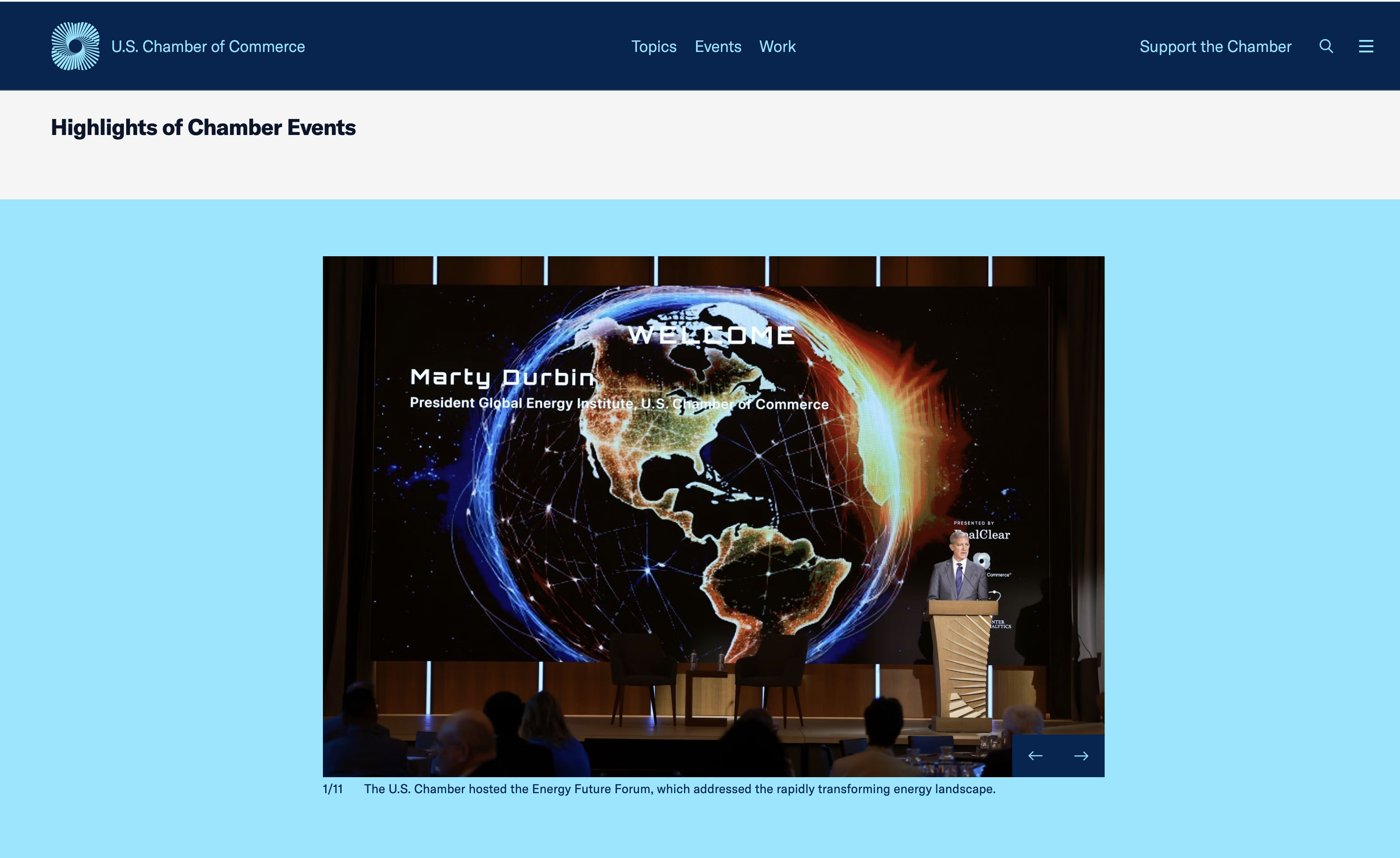Click the U.S. Chamber of Commerce site name
Screen dimensions: 1400x858
208,47
